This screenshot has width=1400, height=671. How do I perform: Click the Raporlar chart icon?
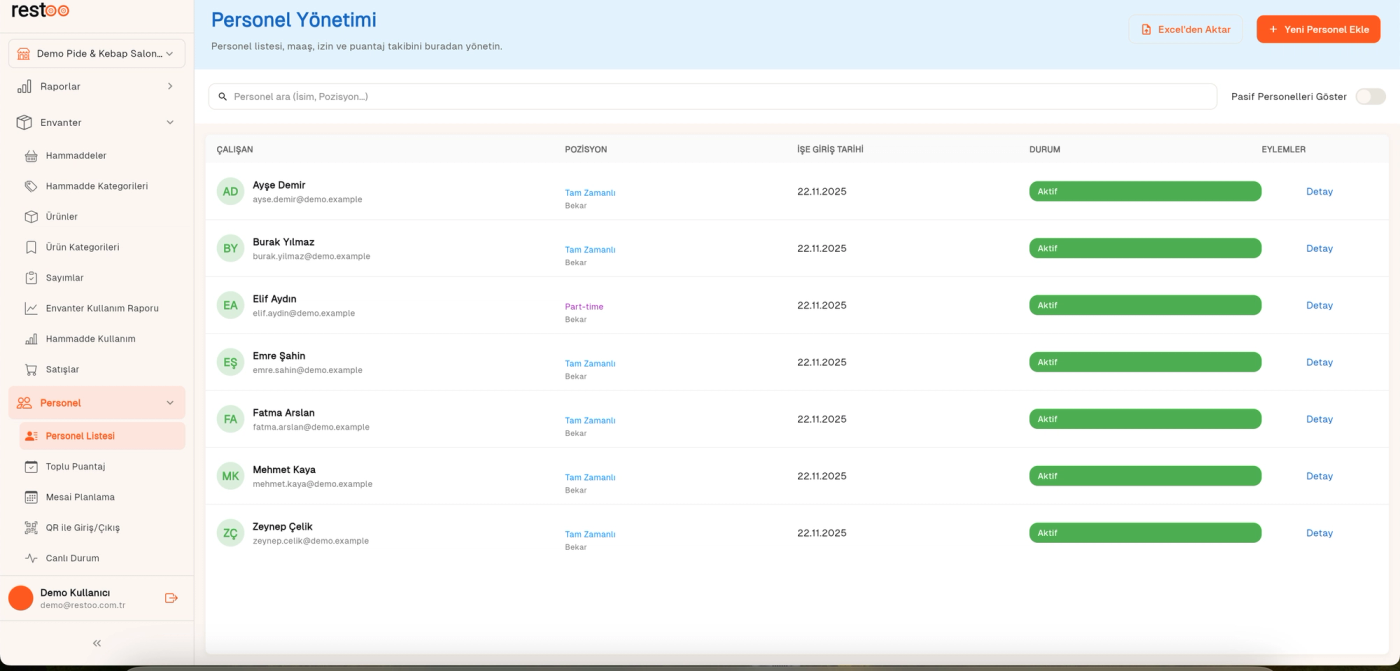pos(24,87)
